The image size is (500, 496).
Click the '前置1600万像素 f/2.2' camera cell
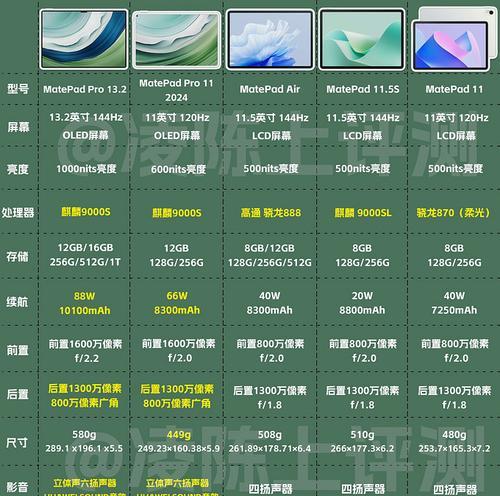(86, 351)
